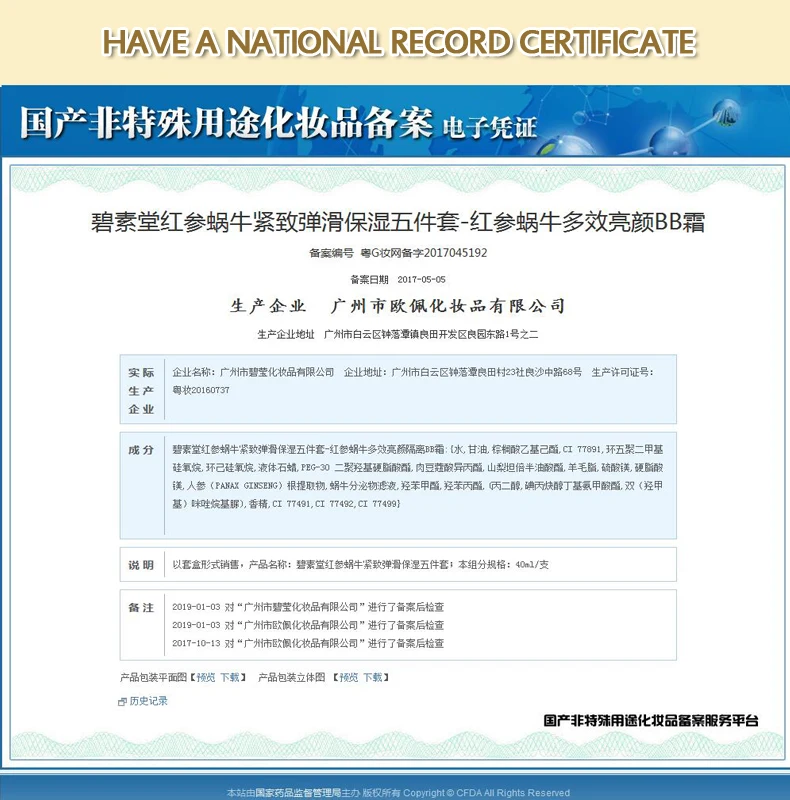Click the 国产非特殊用途化妆品备案服务平台 signature text
The height and width of the screenshot is (800, 790).
point(651,720)
